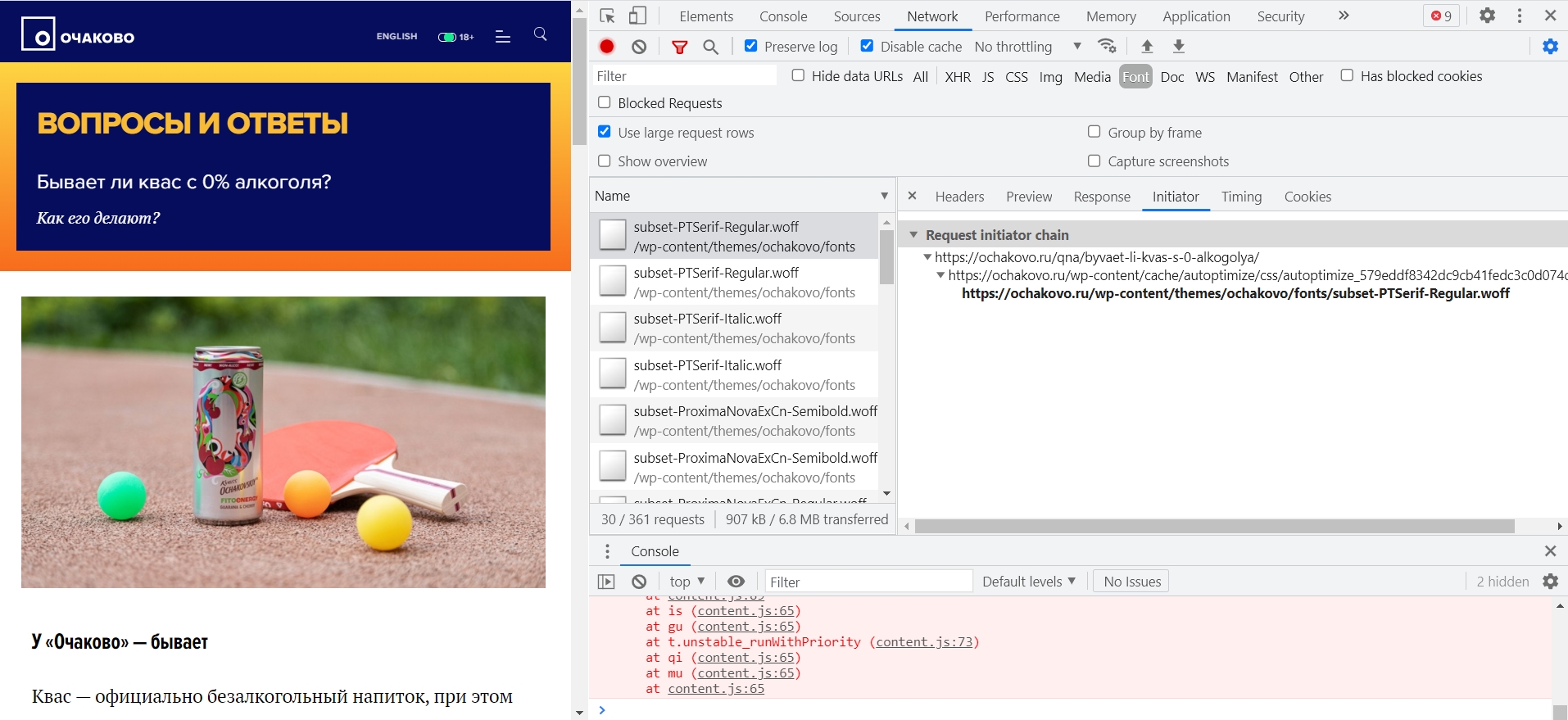The height and width of the screenshot is (720, 1568).
Task: Open the Console settings gear
Action: pos(1550,582)
